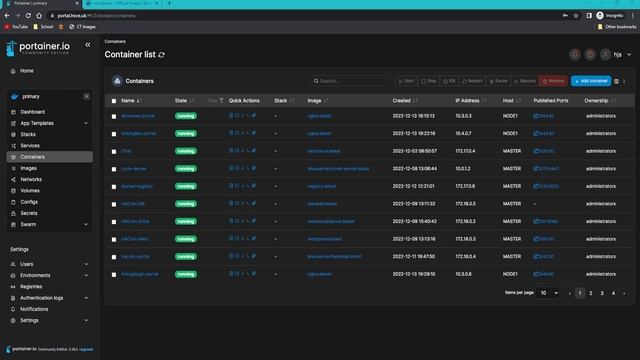Click the user avatar icon next to hjs
Viewport: 640px width, 360px height.
click(605, 54)
